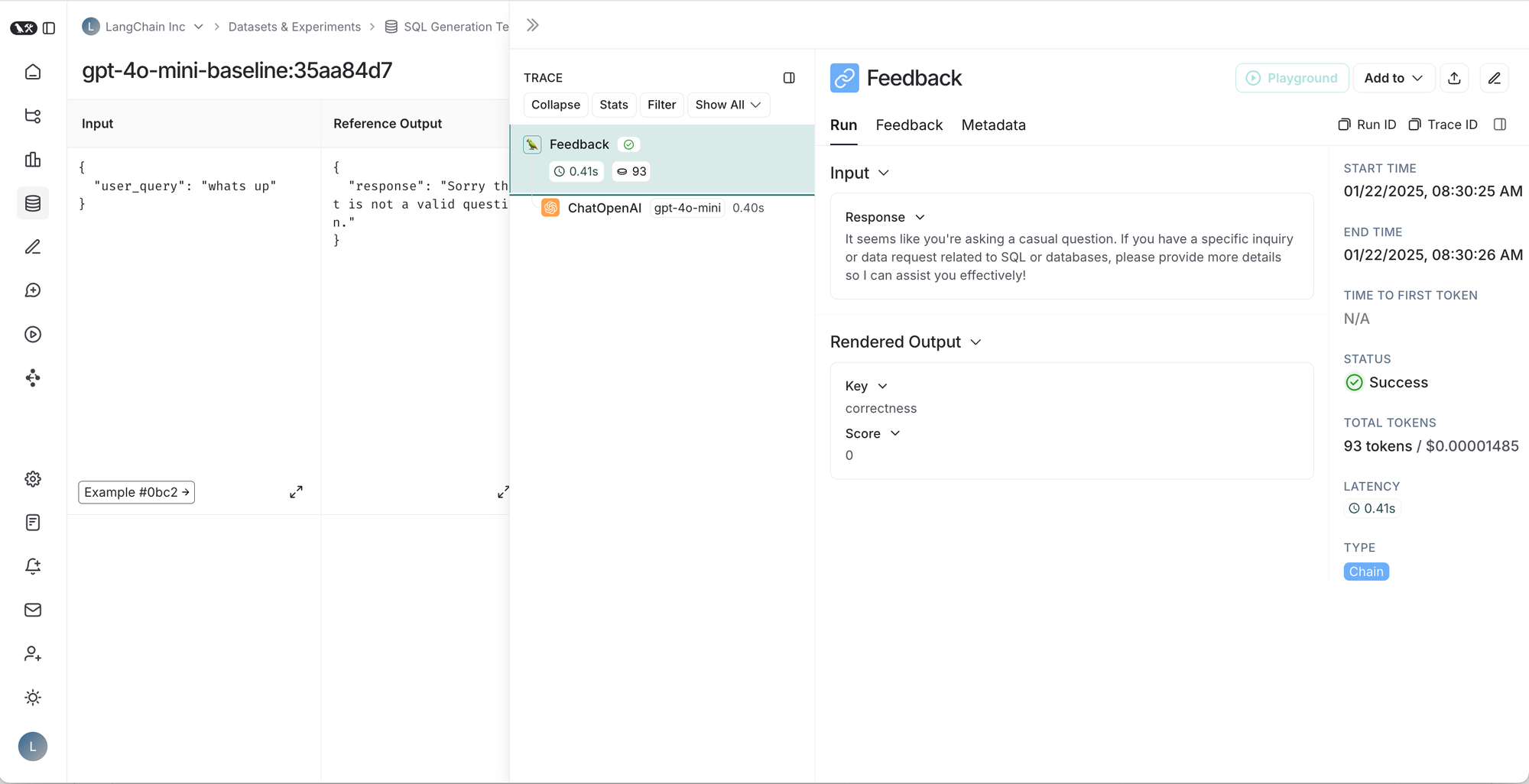Open the Home icon in sidebar

33,72
